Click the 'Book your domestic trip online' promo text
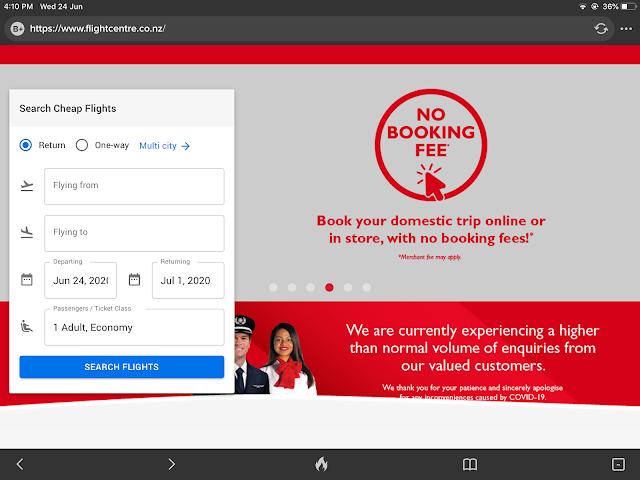The width and height of the screenshot is (640, 480). point(431,229)
